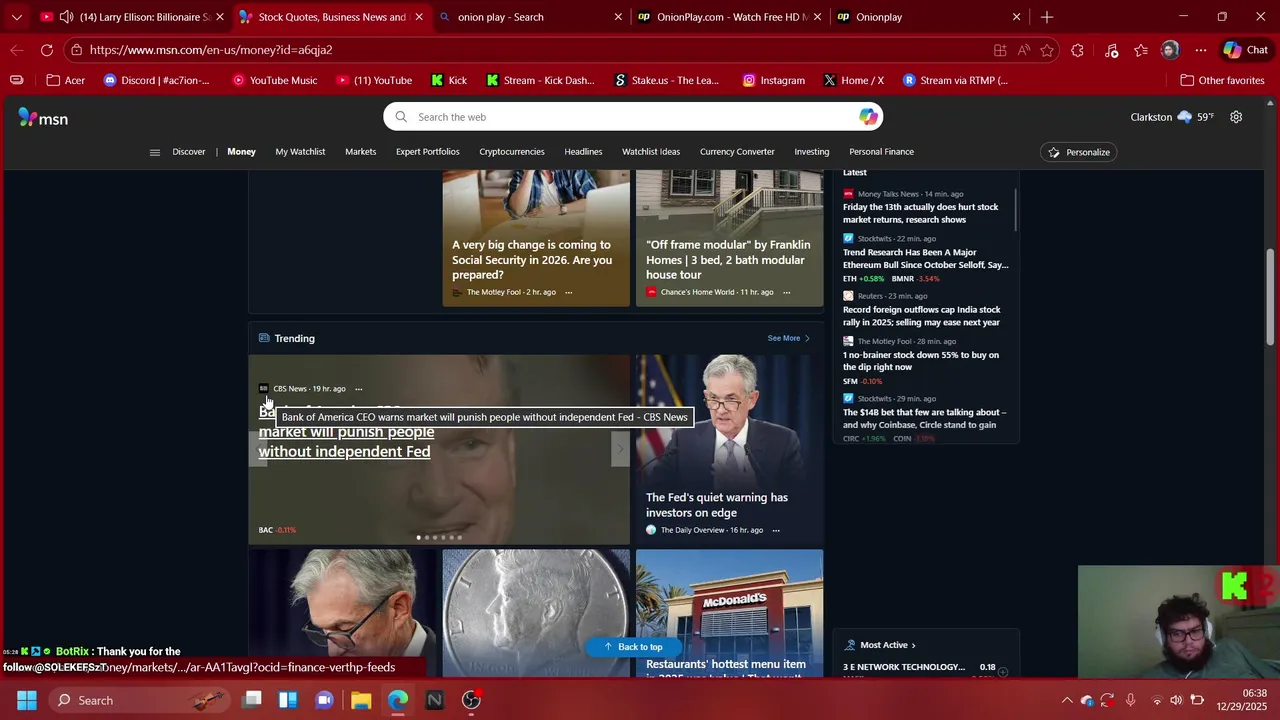Open Cryptocurrencies nav item
The width and height of the screenshot is (1280, 720).
click(511, 152)
